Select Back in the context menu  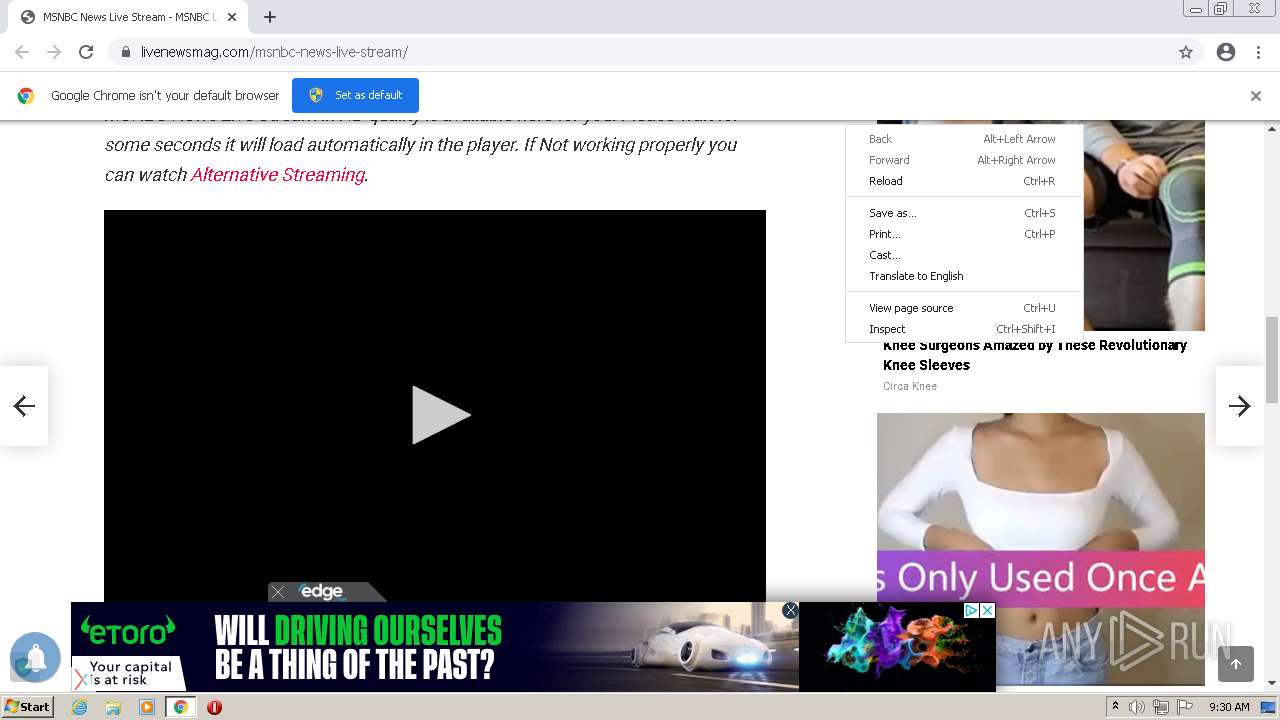[x=964, y=139]
